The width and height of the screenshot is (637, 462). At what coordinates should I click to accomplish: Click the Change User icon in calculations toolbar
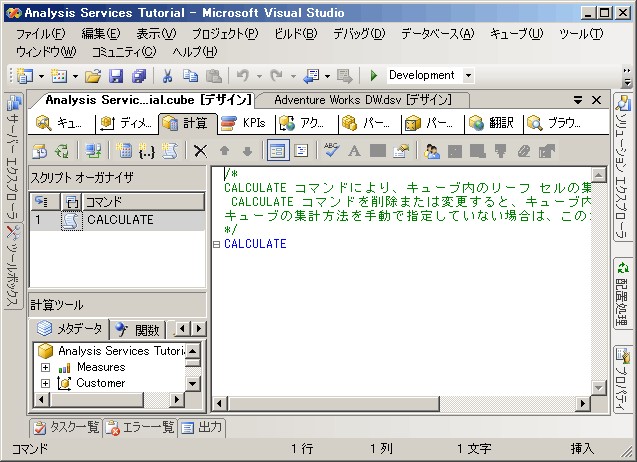(431, 151)
